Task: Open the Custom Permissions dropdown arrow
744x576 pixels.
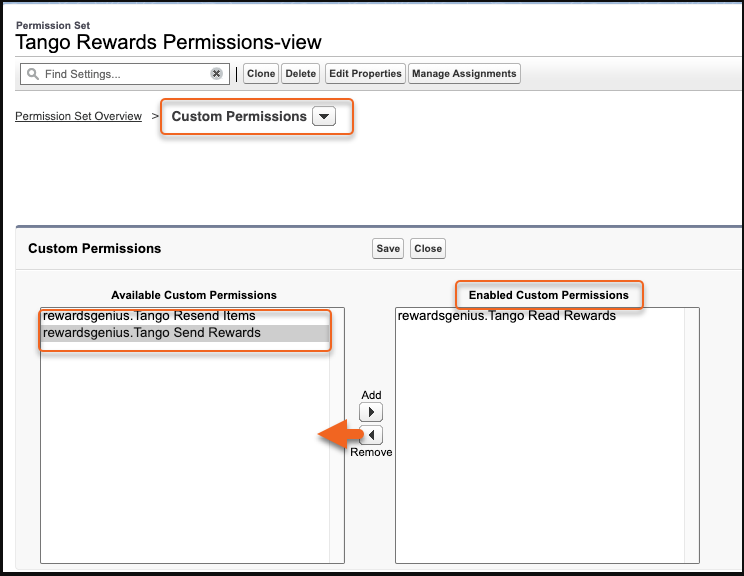Action: [x=324, y=116]
